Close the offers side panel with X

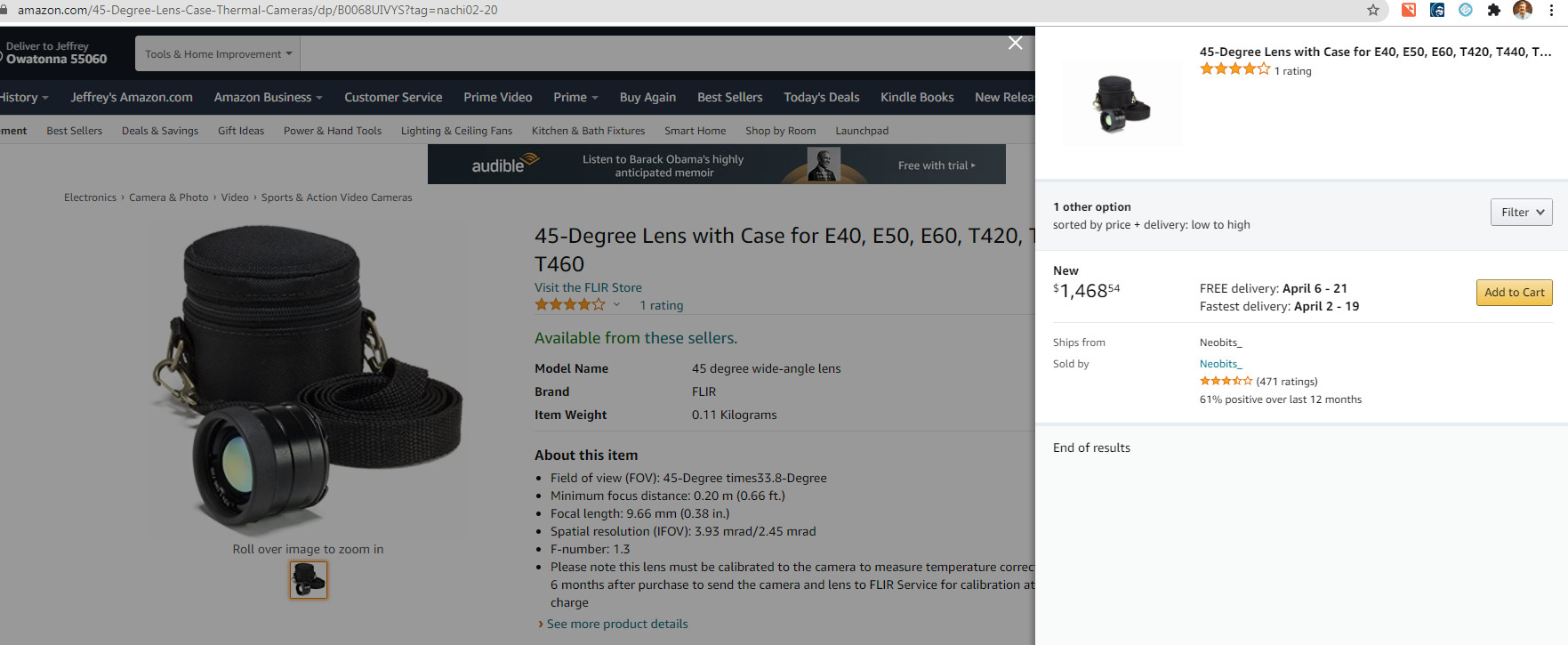pyautogui.click(x=1015, y=43)
